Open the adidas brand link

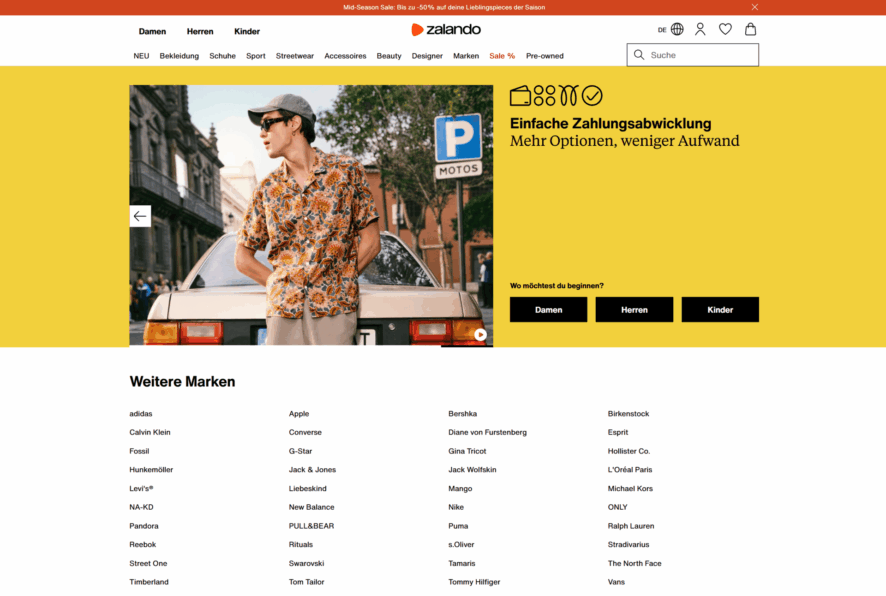141,414
